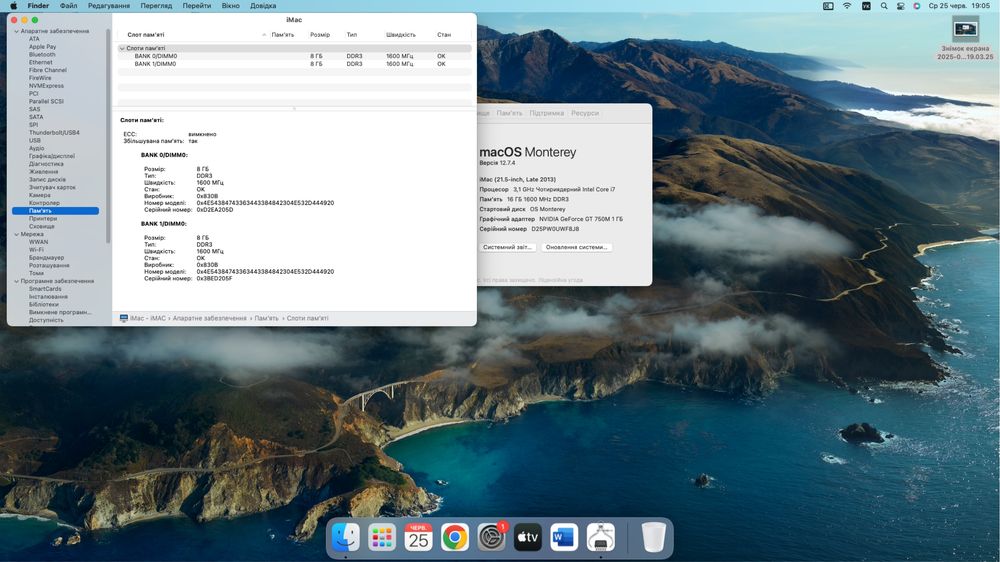Collapse the Мережа section in sidebar
The width and height of the screenshot is (1000, 562).
coord(17,234)
